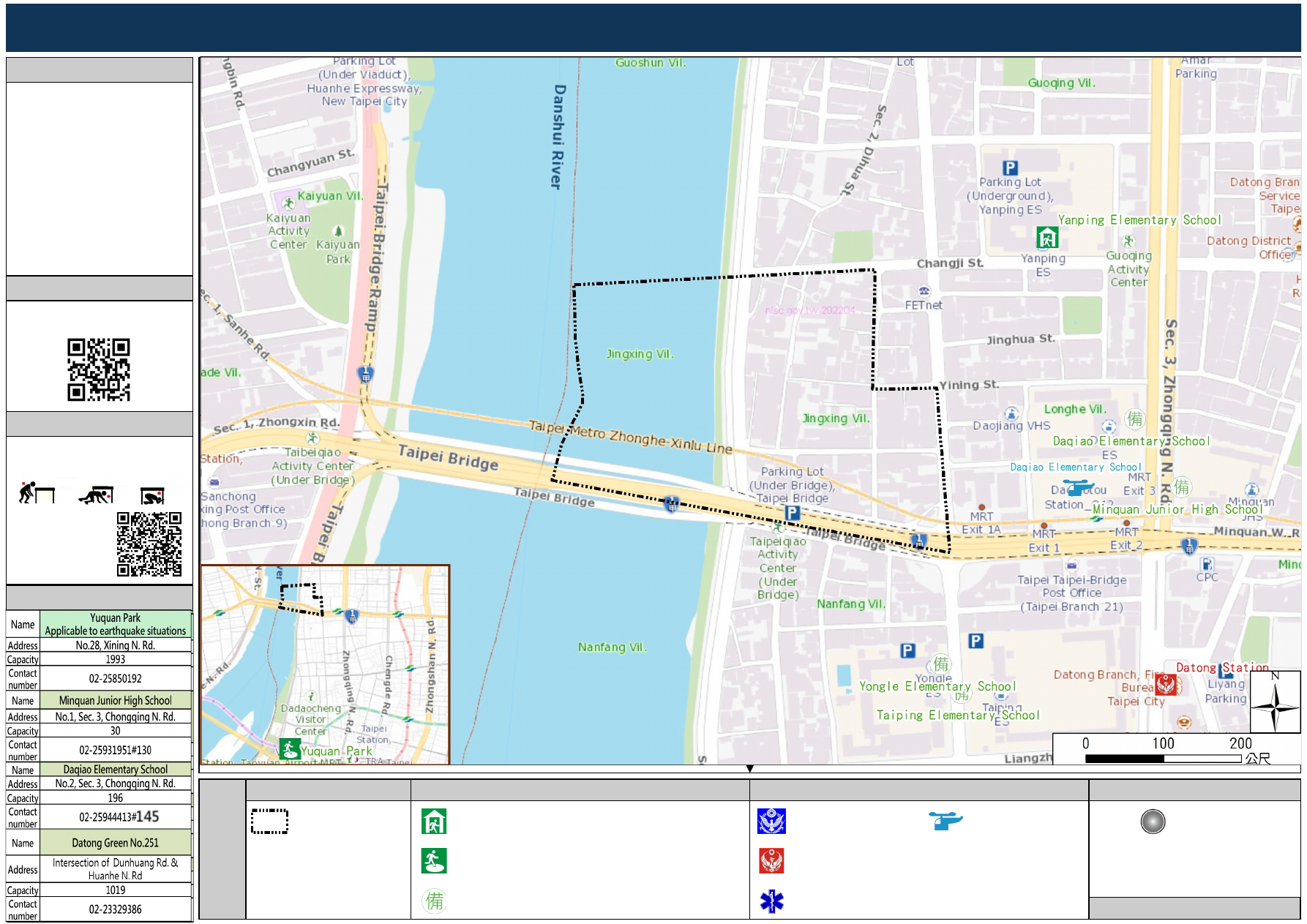Click the 備 supply icon near Longhe Vil.
Image resolution: width=1307 pixels, height=924 pixels.
pos(1134,418)
